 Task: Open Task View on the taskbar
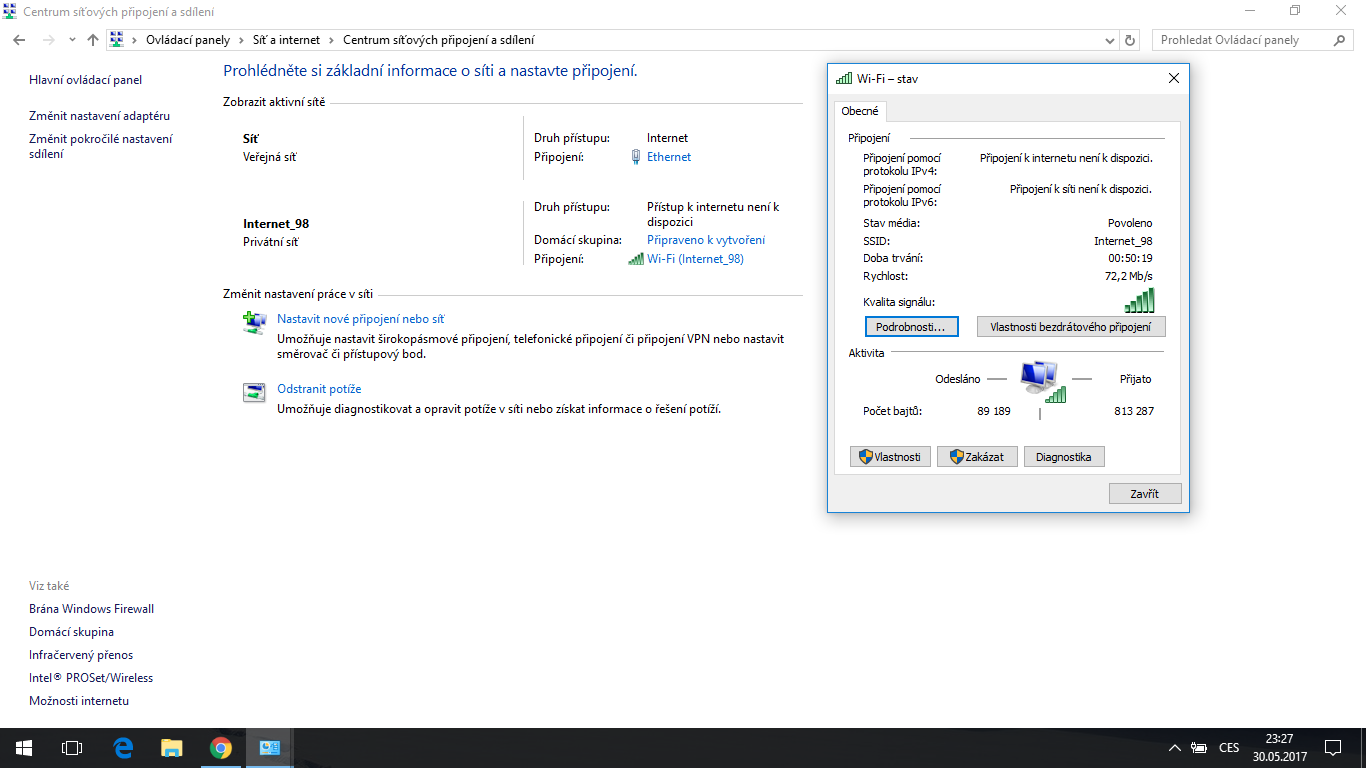coord(72,748)
